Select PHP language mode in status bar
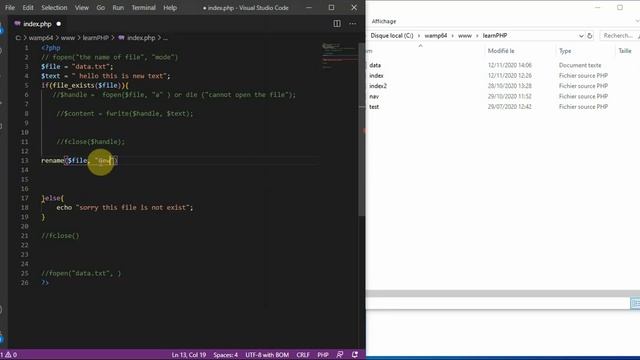Viewport: 640px width, 360px height. point(323,355)
